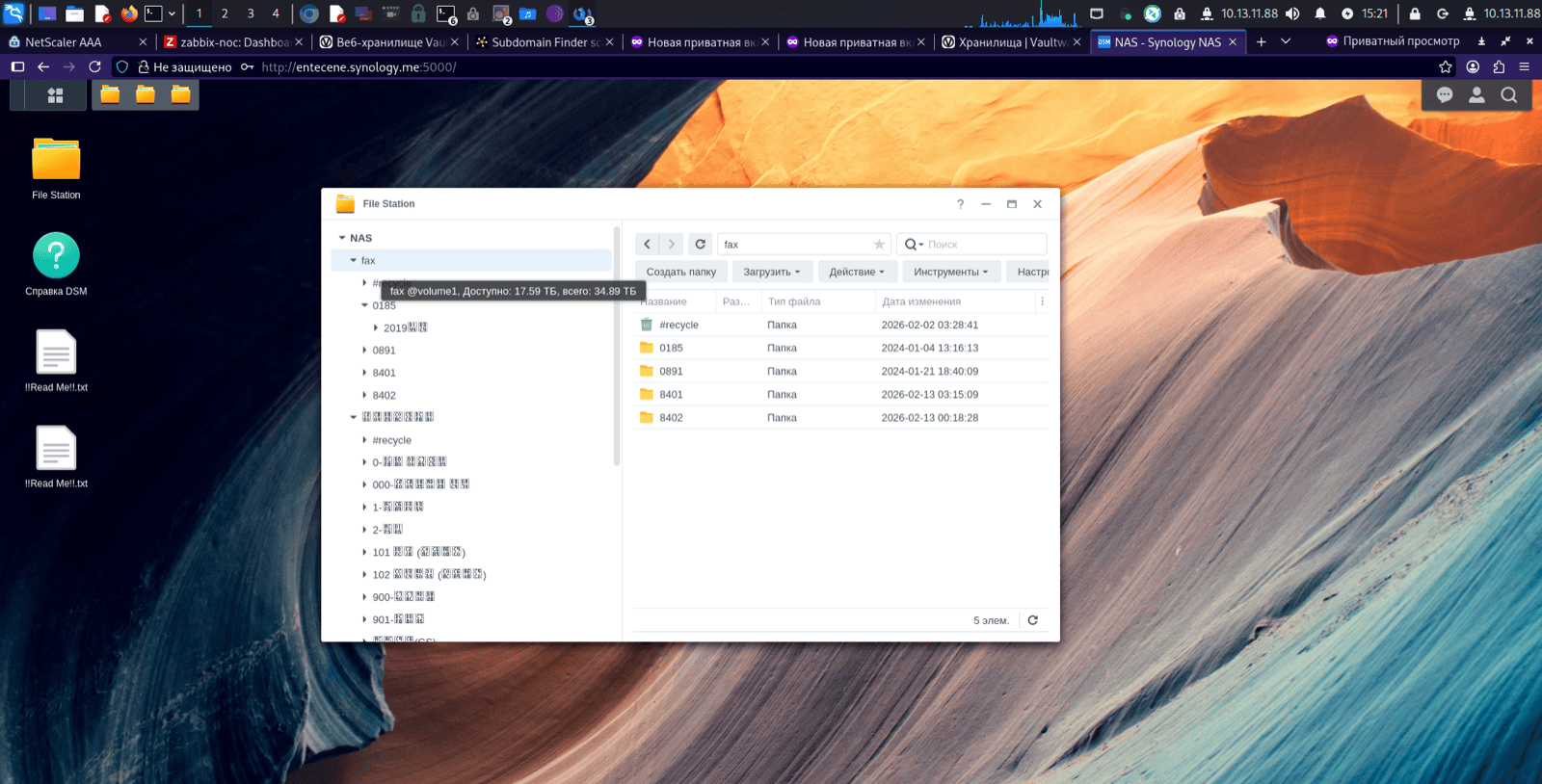Sort by Название column header
Screen dimensions: 1542x784
point(675,301)
